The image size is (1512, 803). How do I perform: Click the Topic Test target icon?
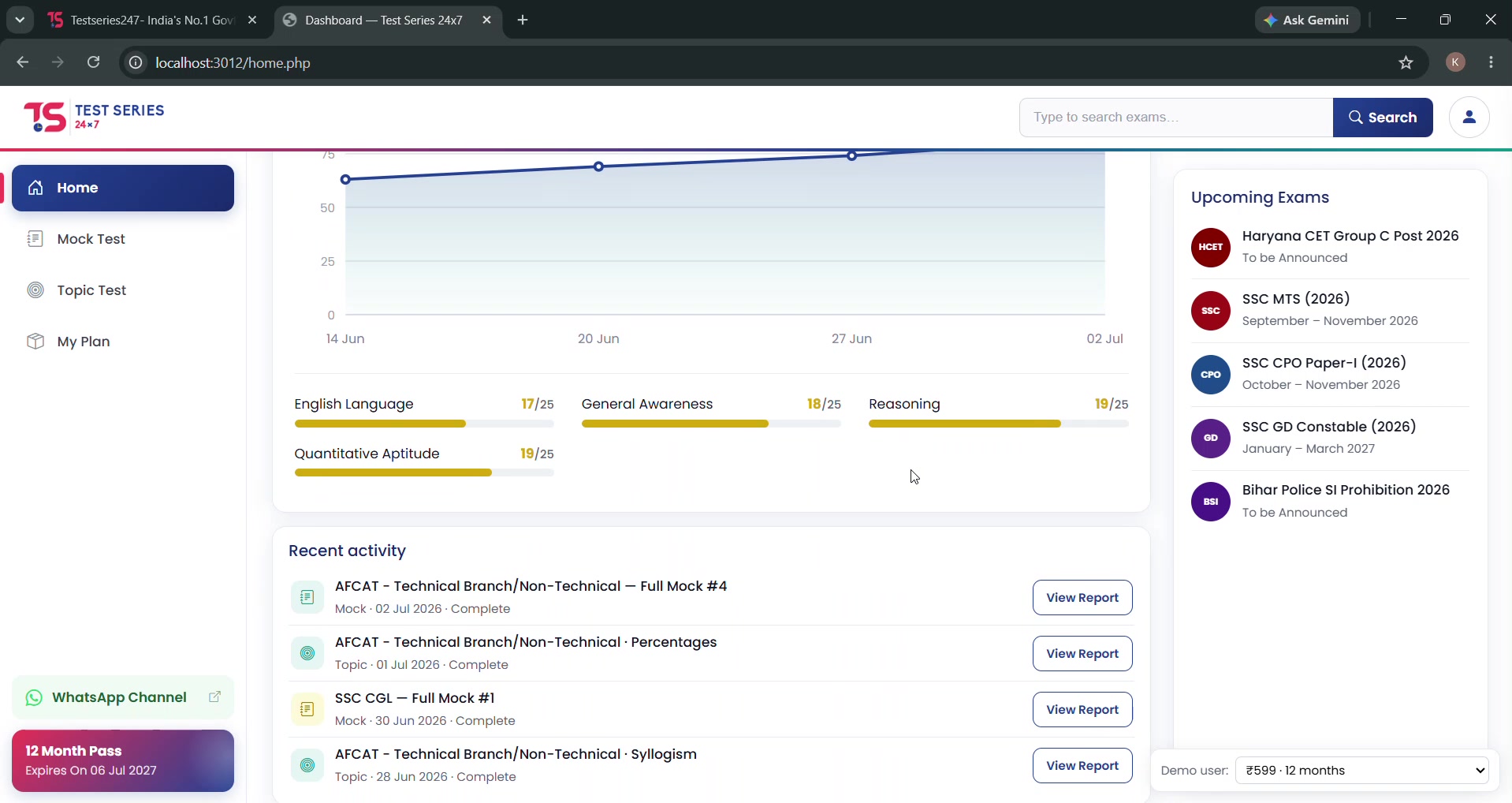[x=35, y=290]
